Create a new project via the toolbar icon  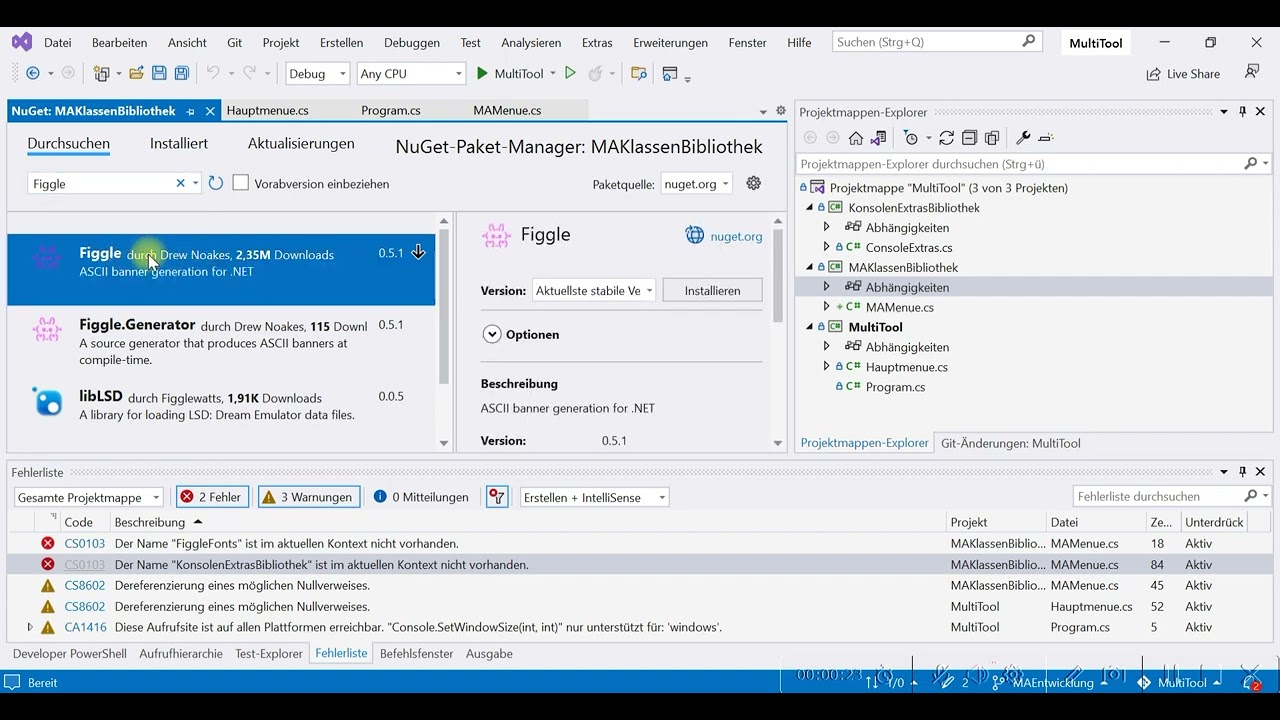pyautogui.click(x=101, y=73)
